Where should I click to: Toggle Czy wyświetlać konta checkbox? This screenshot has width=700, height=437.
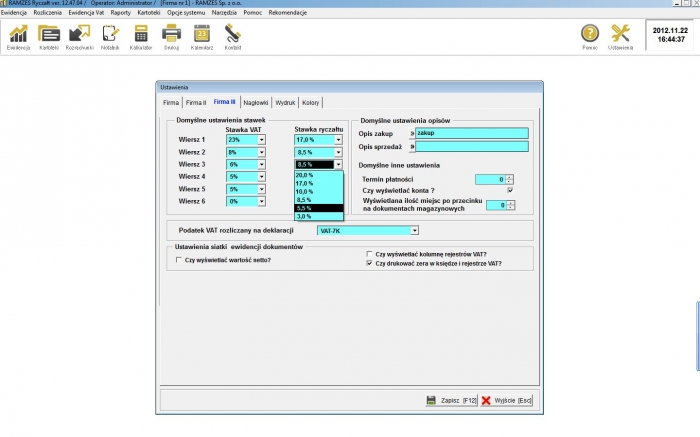pyautogui.click(x=510, y=190)
